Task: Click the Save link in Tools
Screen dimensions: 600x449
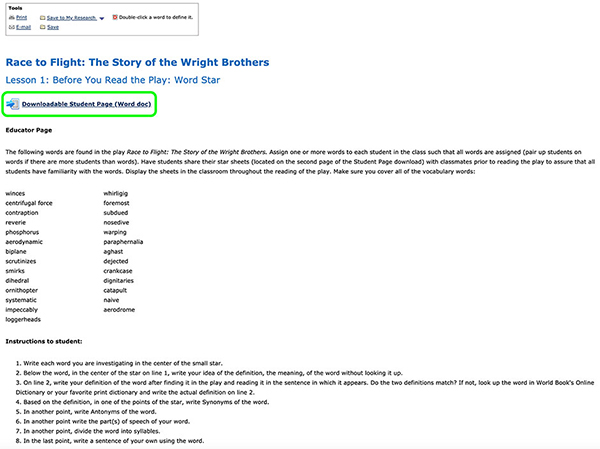Action: 53,27
